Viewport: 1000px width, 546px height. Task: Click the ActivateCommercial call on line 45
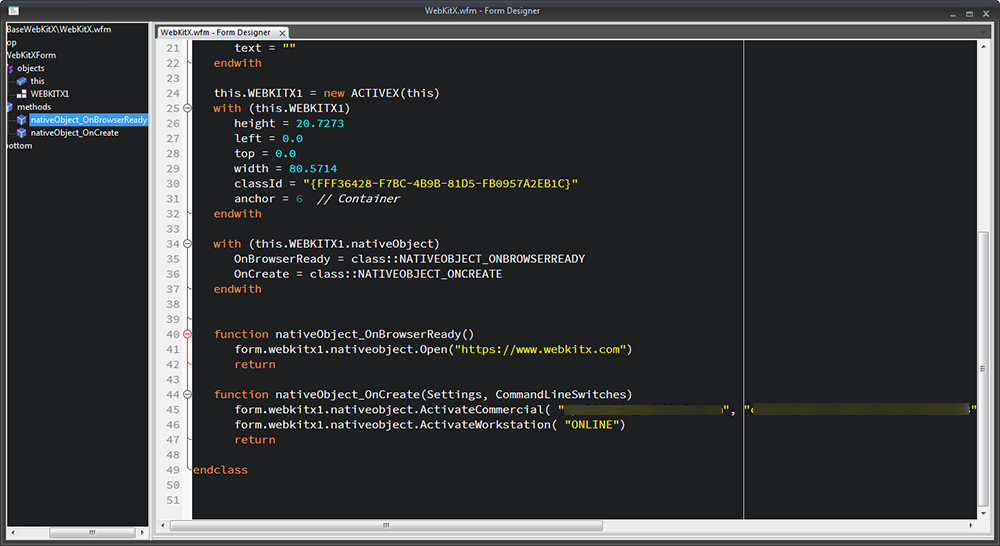tap(605, 410)
